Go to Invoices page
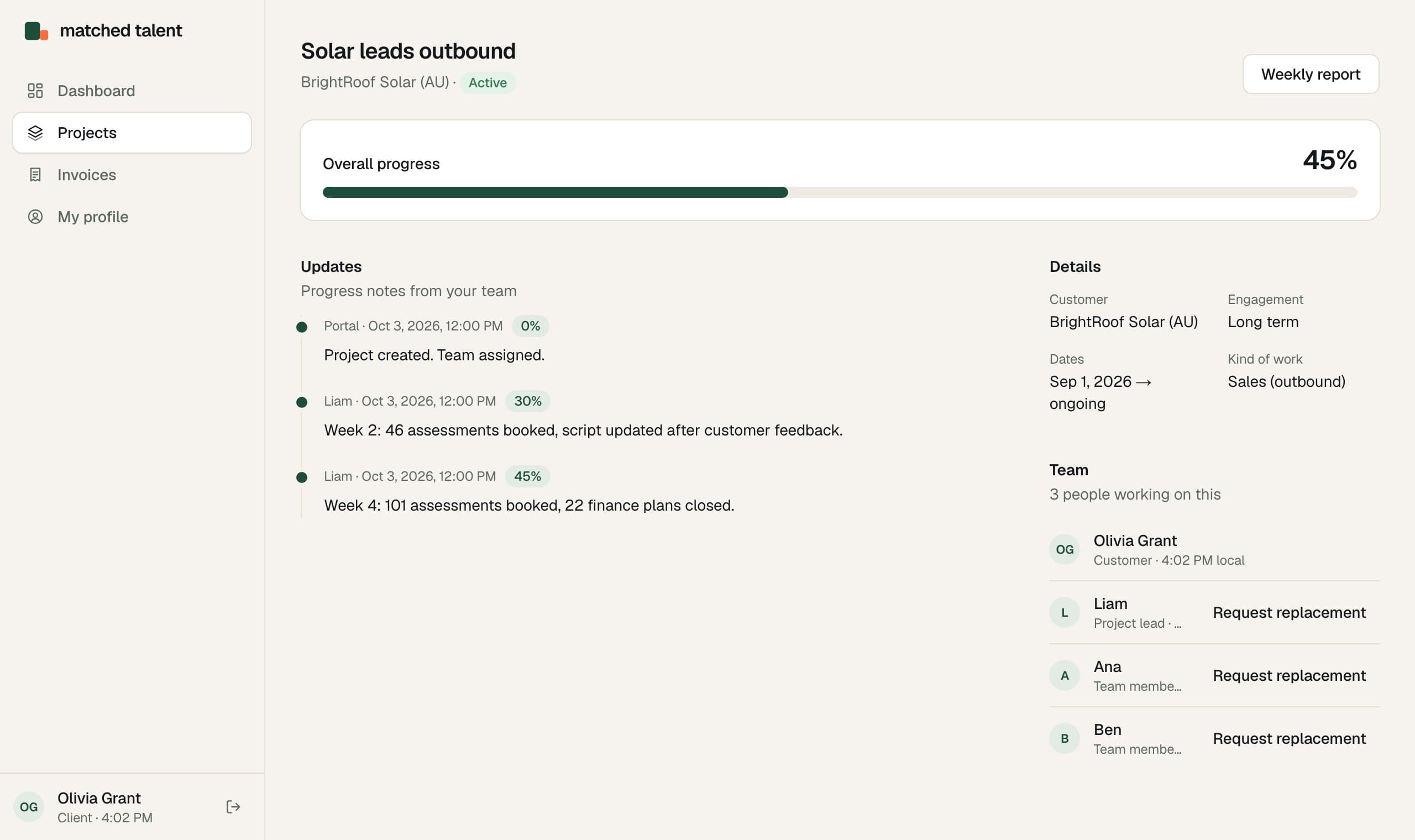The image size is (1415, 840). coord(132,174)
